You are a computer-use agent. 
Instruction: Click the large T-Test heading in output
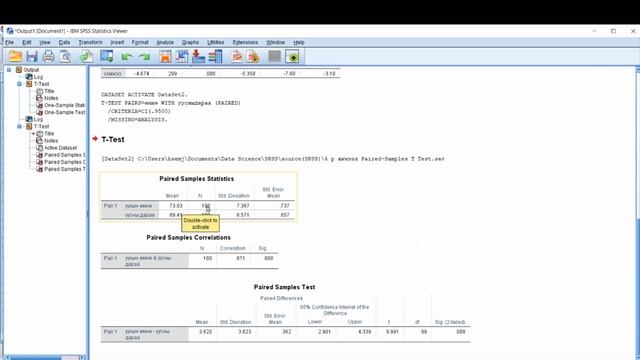pyautogui.click(x=113, y=139)
